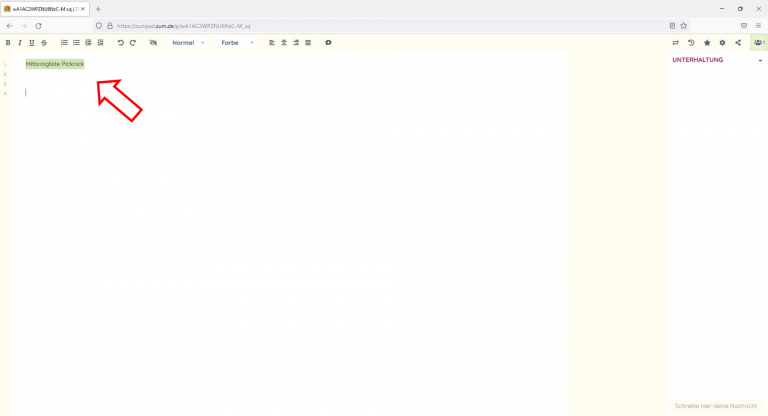Toggle bold formatting in the toolbar
The image size is (768, 416).
tap(8, 43)
